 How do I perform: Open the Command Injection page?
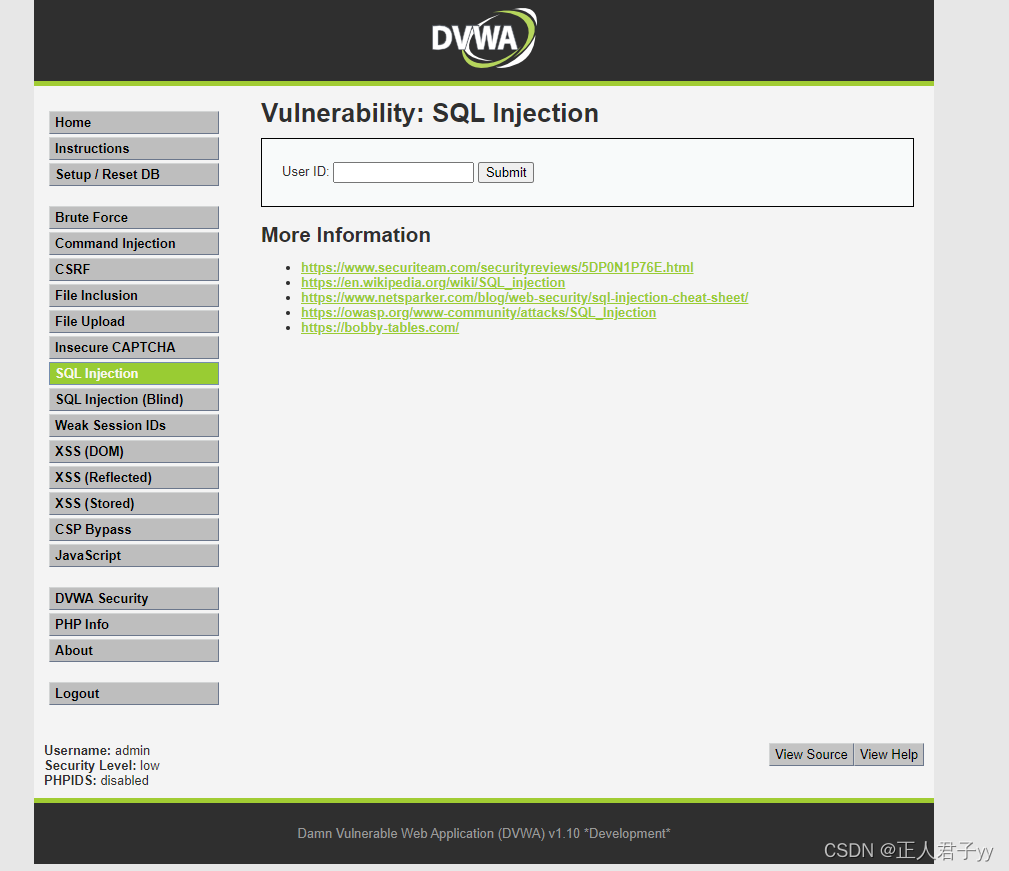134,243
